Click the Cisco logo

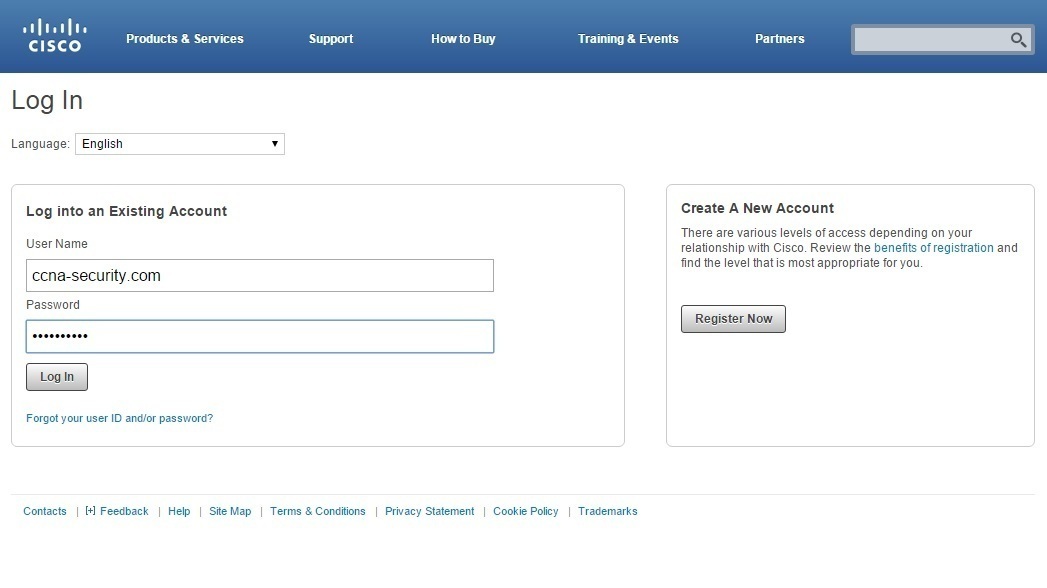tap(55, 36)
